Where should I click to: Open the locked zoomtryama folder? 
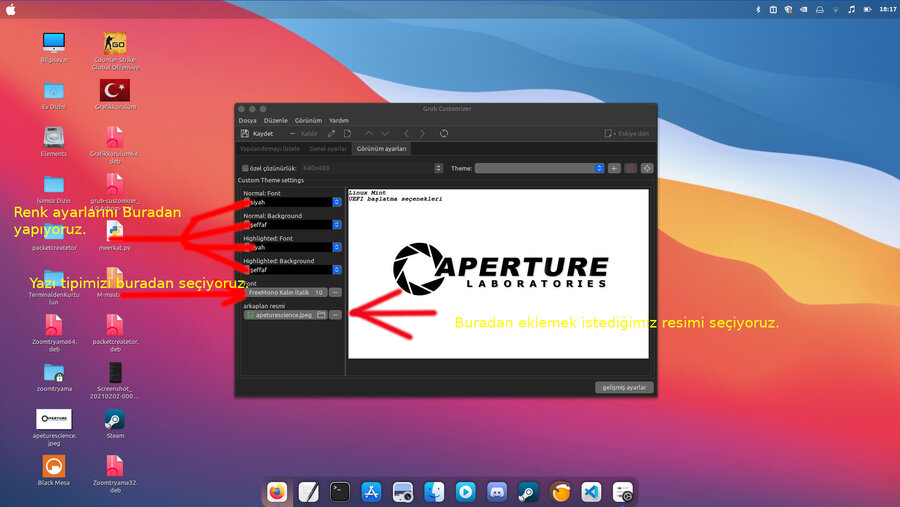pyautogui.click(x=54, y=377)
